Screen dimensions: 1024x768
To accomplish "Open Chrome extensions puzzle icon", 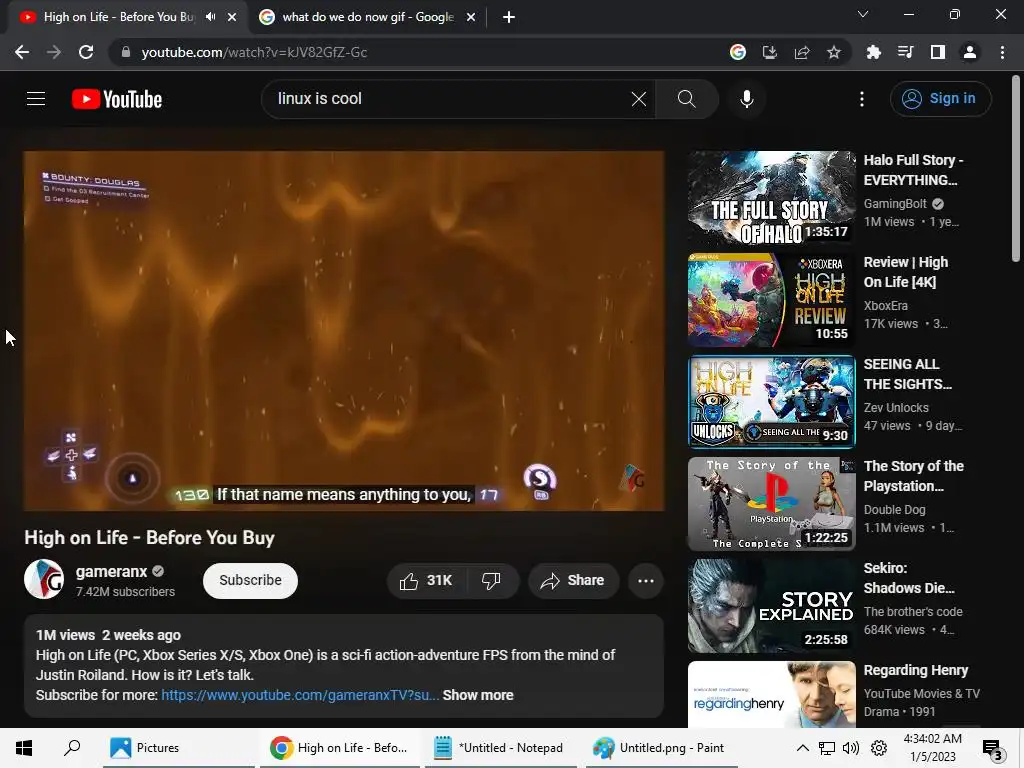I will coord(873,52).
